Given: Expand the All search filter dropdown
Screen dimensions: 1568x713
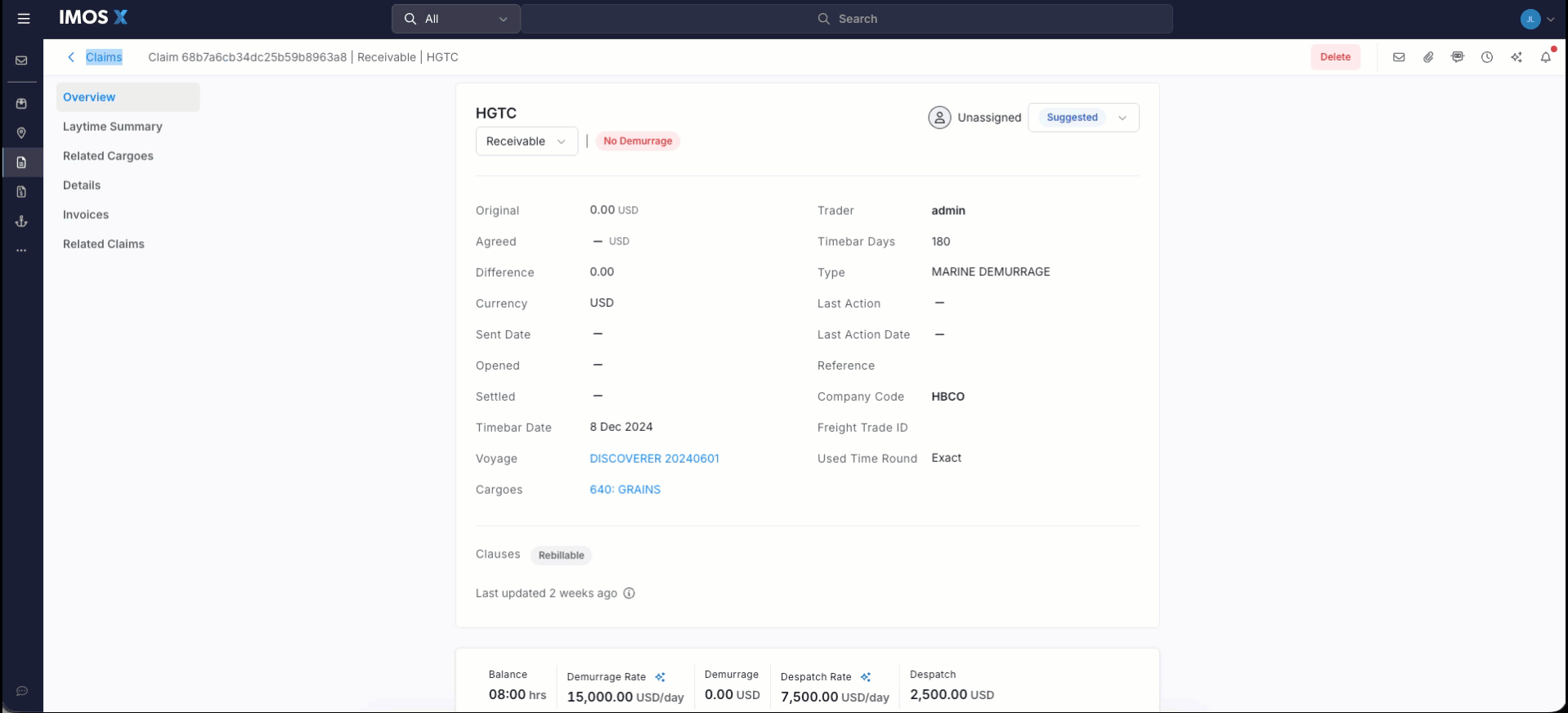Looking at the screenshot, I should tap(456, 19).
